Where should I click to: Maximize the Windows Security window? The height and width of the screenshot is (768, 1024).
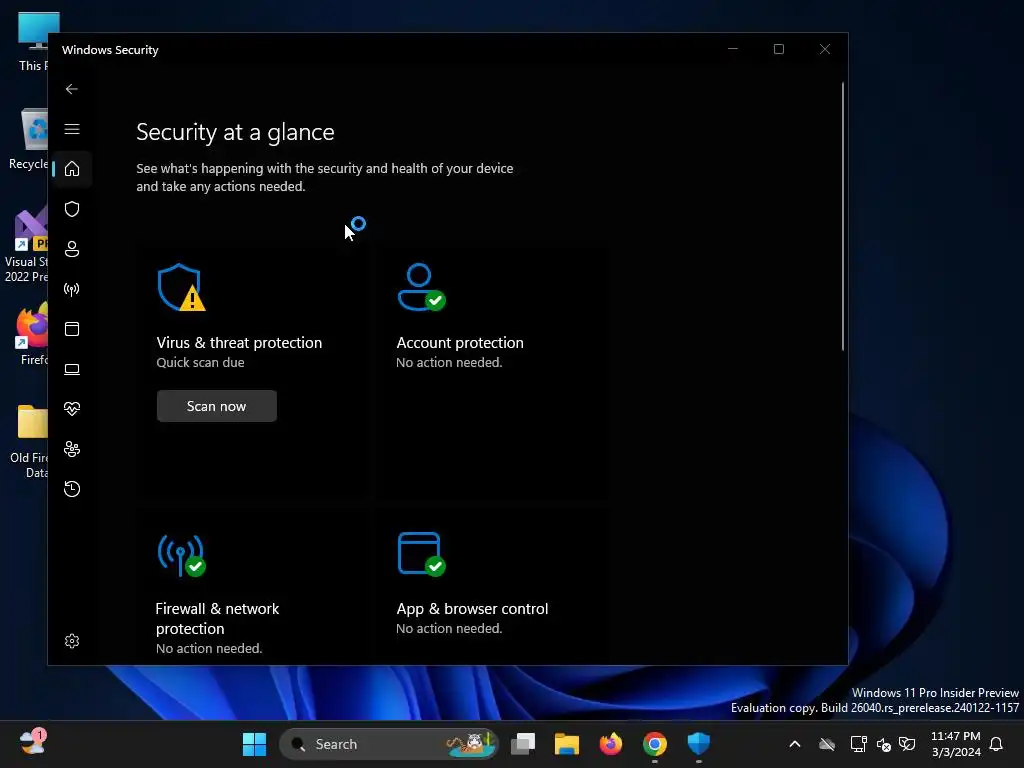(x=778, y=49)
